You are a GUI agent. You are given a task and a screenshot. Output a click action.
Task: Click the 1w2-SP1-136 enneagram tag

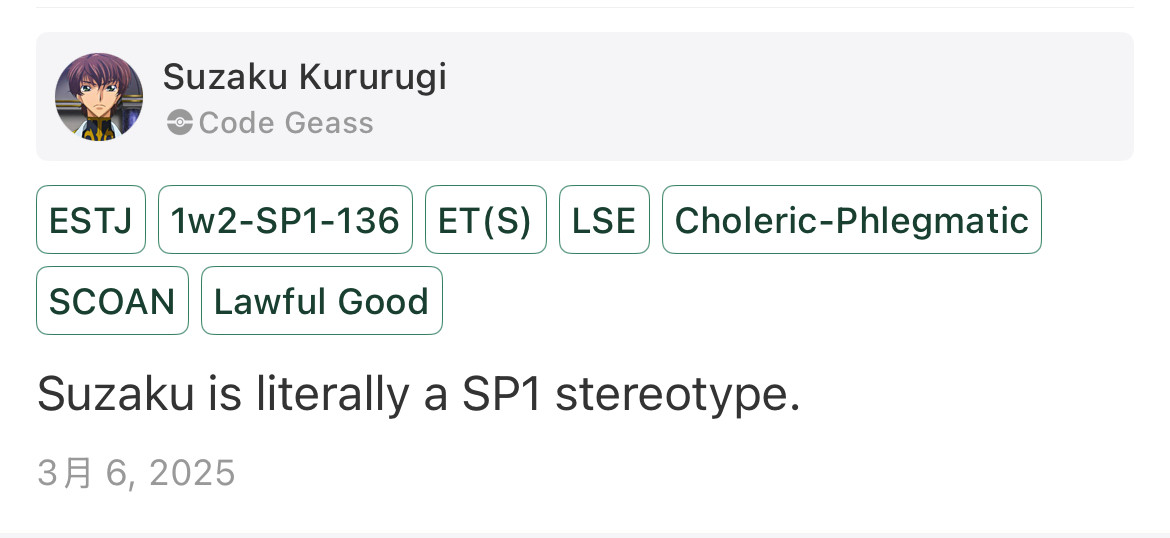(285, 220)
